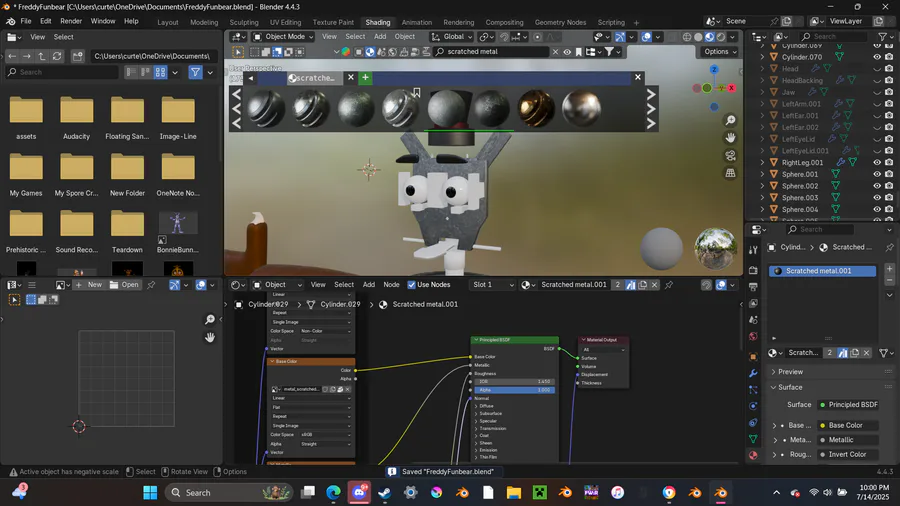Select the Scratched metal.001 material slot
The width and height of the screenshot is (900, 506).
(823, 271)
